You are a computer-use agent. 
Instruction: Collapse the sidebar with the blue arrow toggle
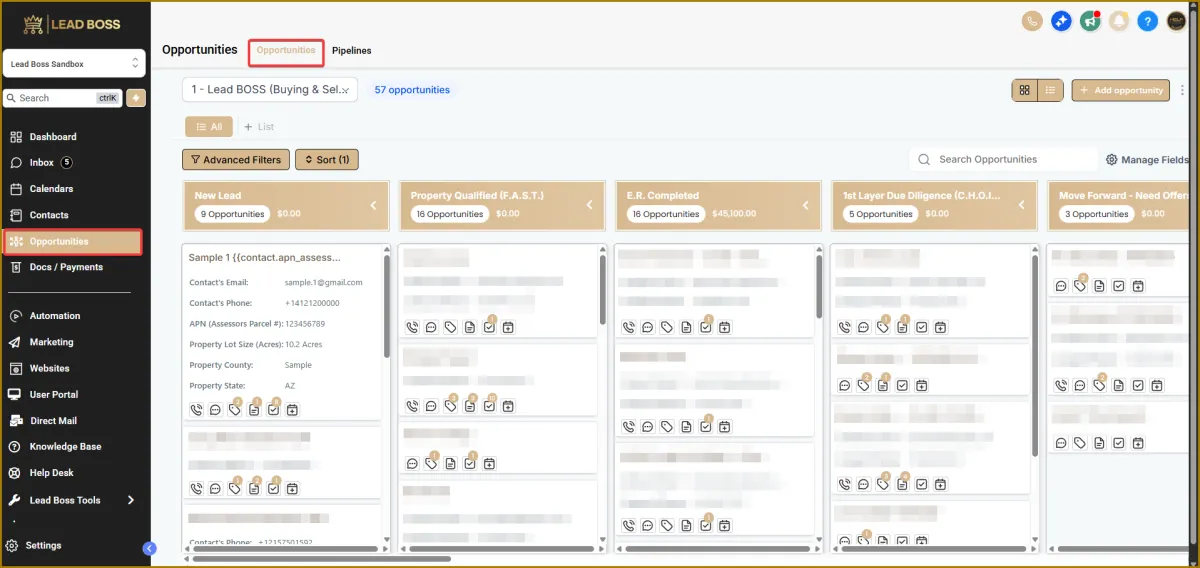tap(150, 548)
